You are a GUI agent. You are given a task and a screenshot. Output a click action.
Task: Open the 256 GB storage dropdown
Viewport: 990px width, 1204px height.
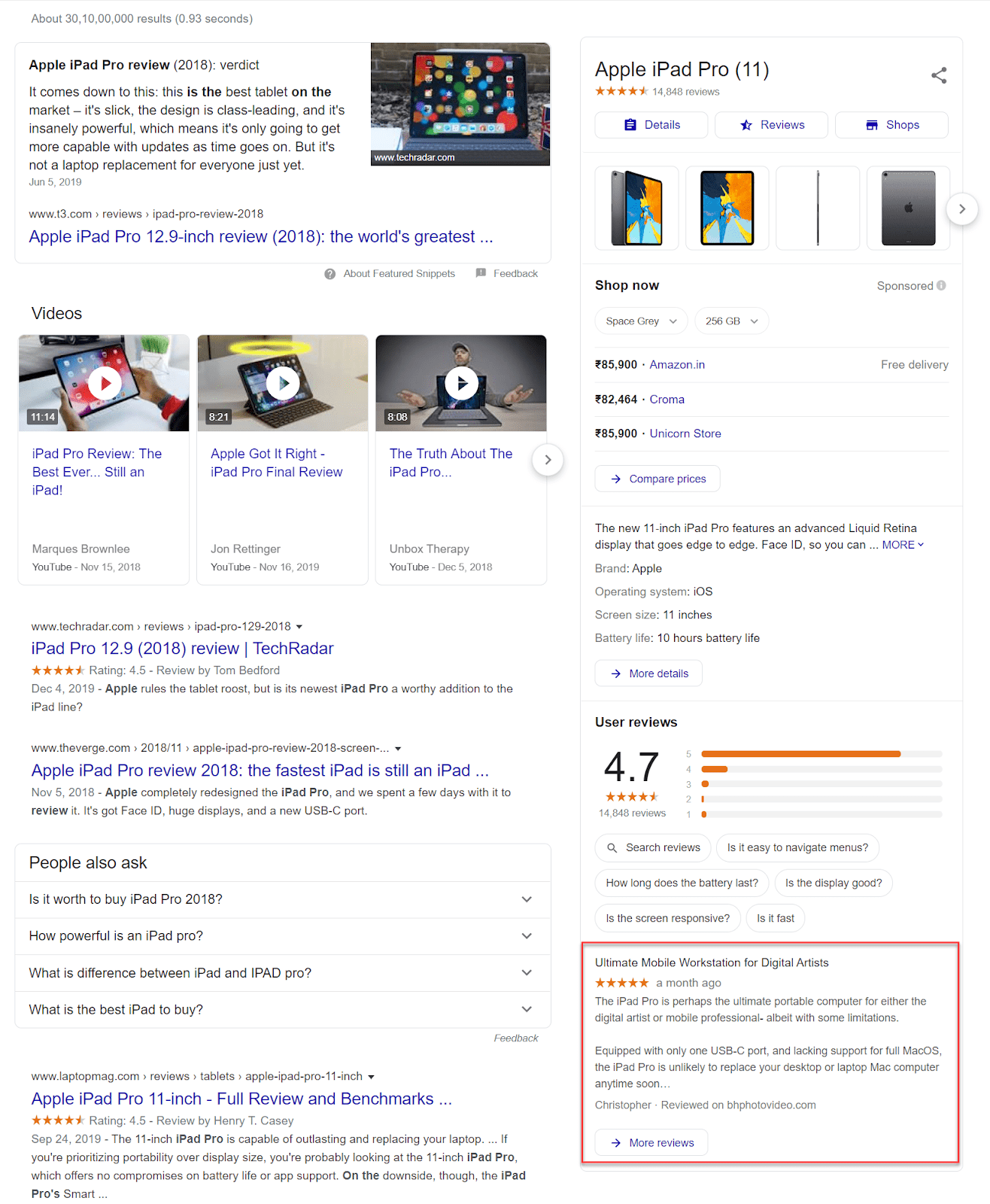pos(731,321)
